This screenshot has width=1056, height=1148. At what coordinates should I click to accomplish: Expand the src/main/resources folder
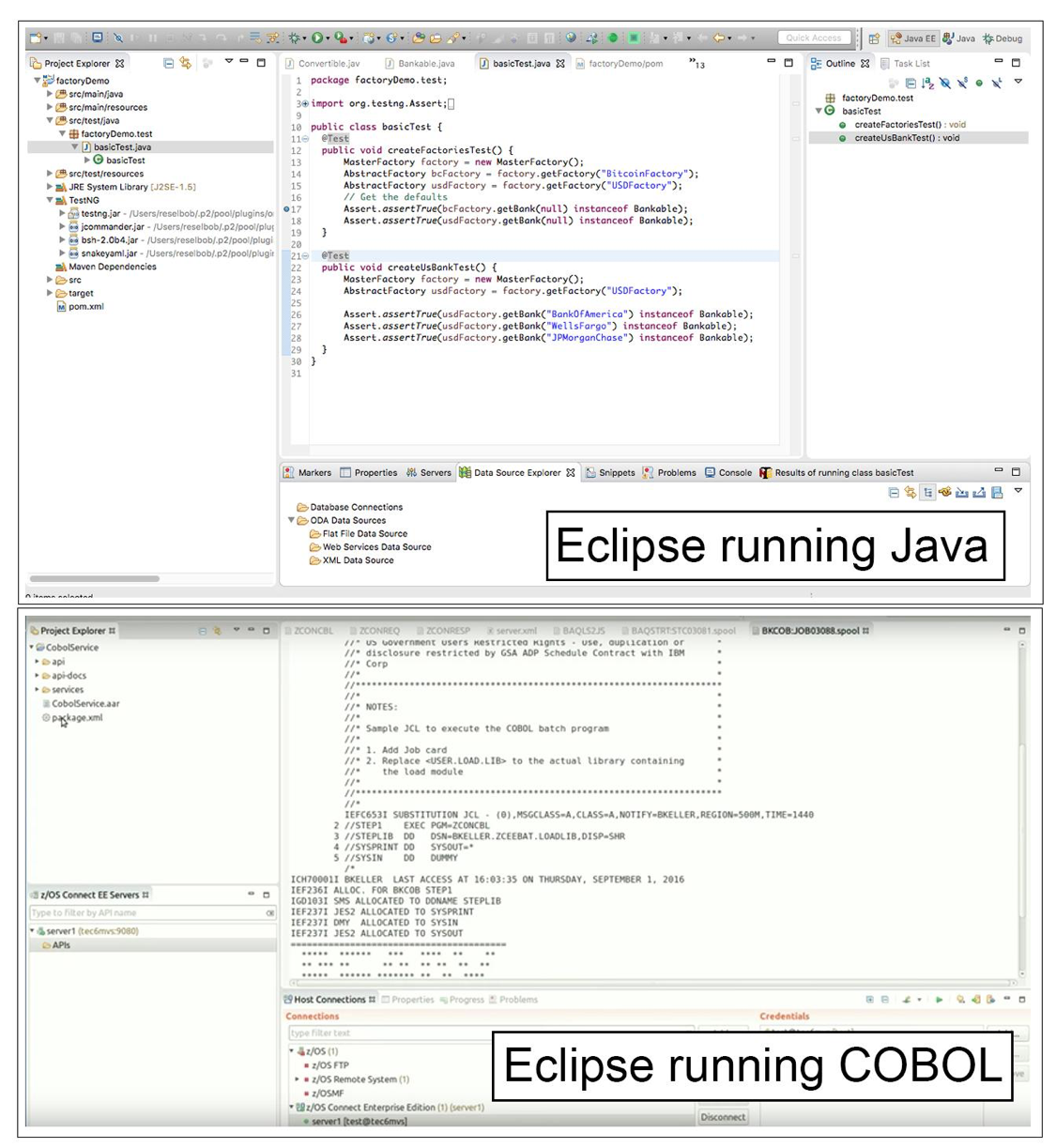(x=50, y=107)
